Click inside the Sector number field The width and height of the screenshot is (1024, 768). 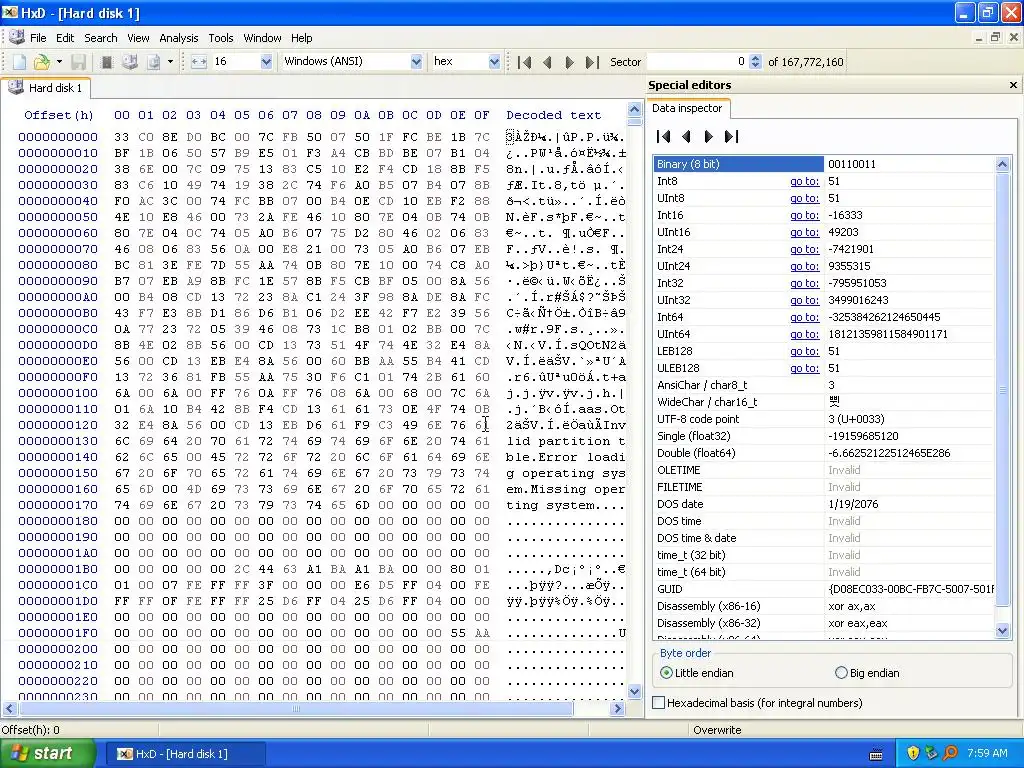[x=696, y=62]
